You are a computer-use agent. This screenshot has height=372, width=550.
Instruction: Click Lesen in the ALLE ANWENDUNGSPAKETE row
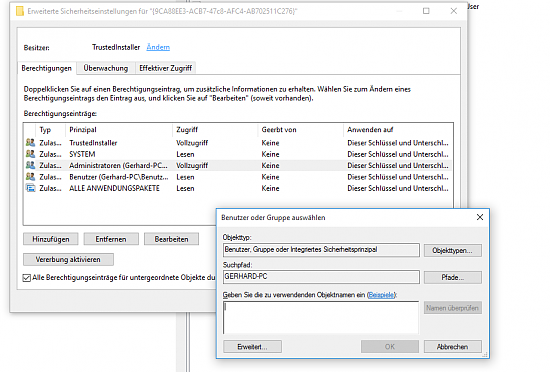tap(185, 188)
